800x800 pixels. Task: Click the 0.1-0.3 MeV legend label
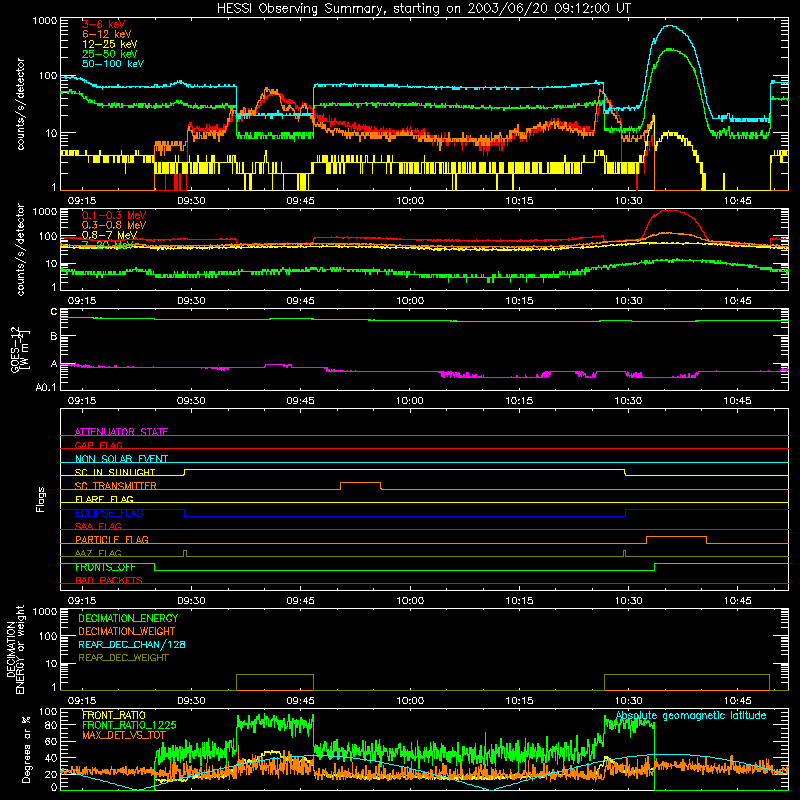(114, 215)
